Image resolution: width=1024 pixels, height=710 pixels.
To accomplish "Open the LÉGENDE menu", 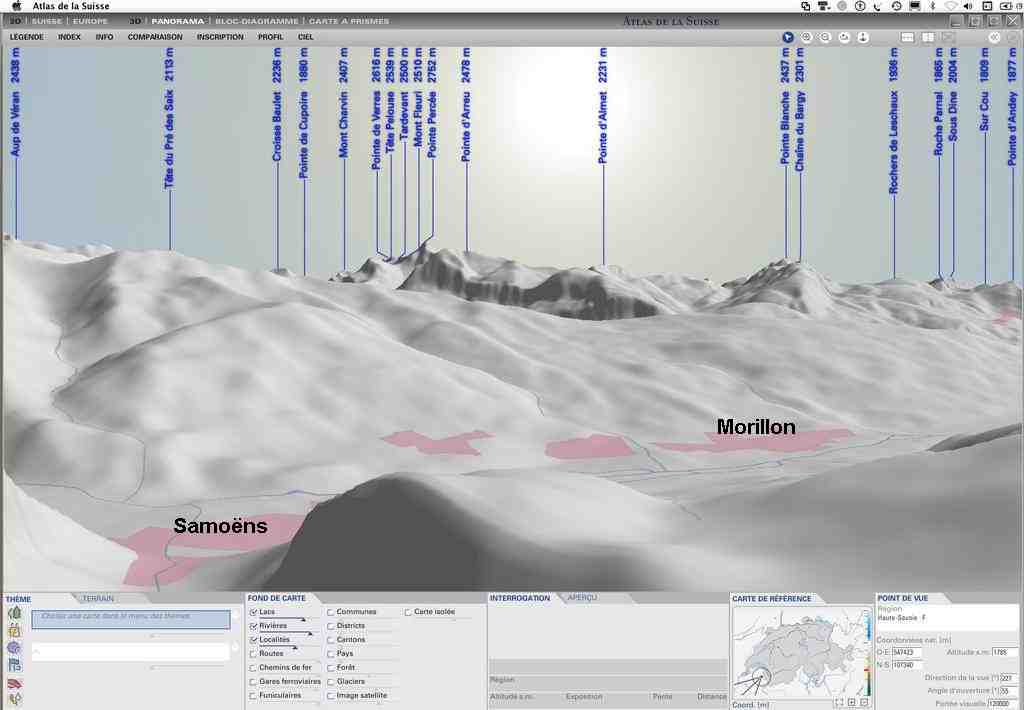I will pos(26,37).
